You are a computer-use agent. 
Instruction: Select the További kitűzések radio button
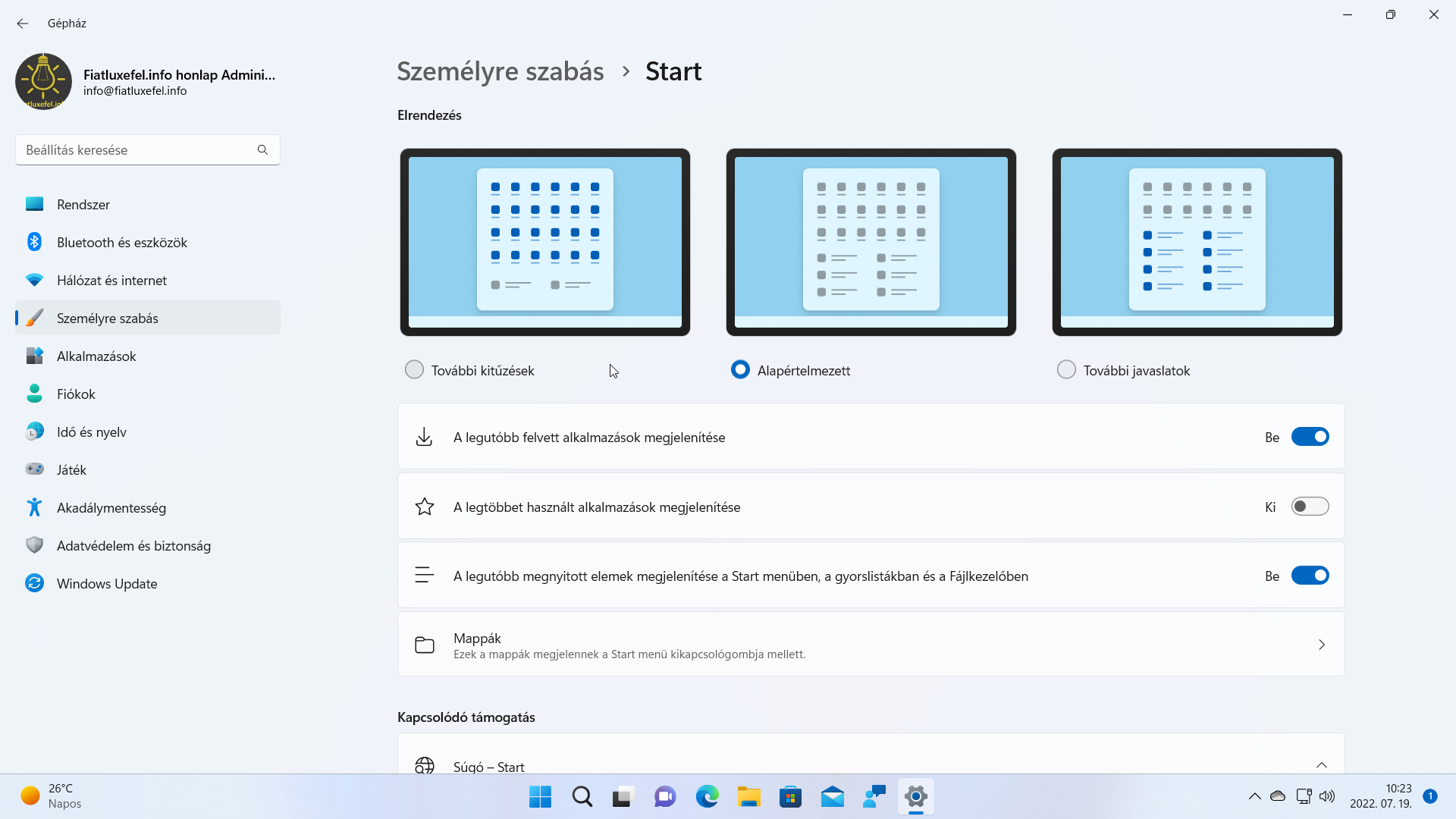pos(414,370)
